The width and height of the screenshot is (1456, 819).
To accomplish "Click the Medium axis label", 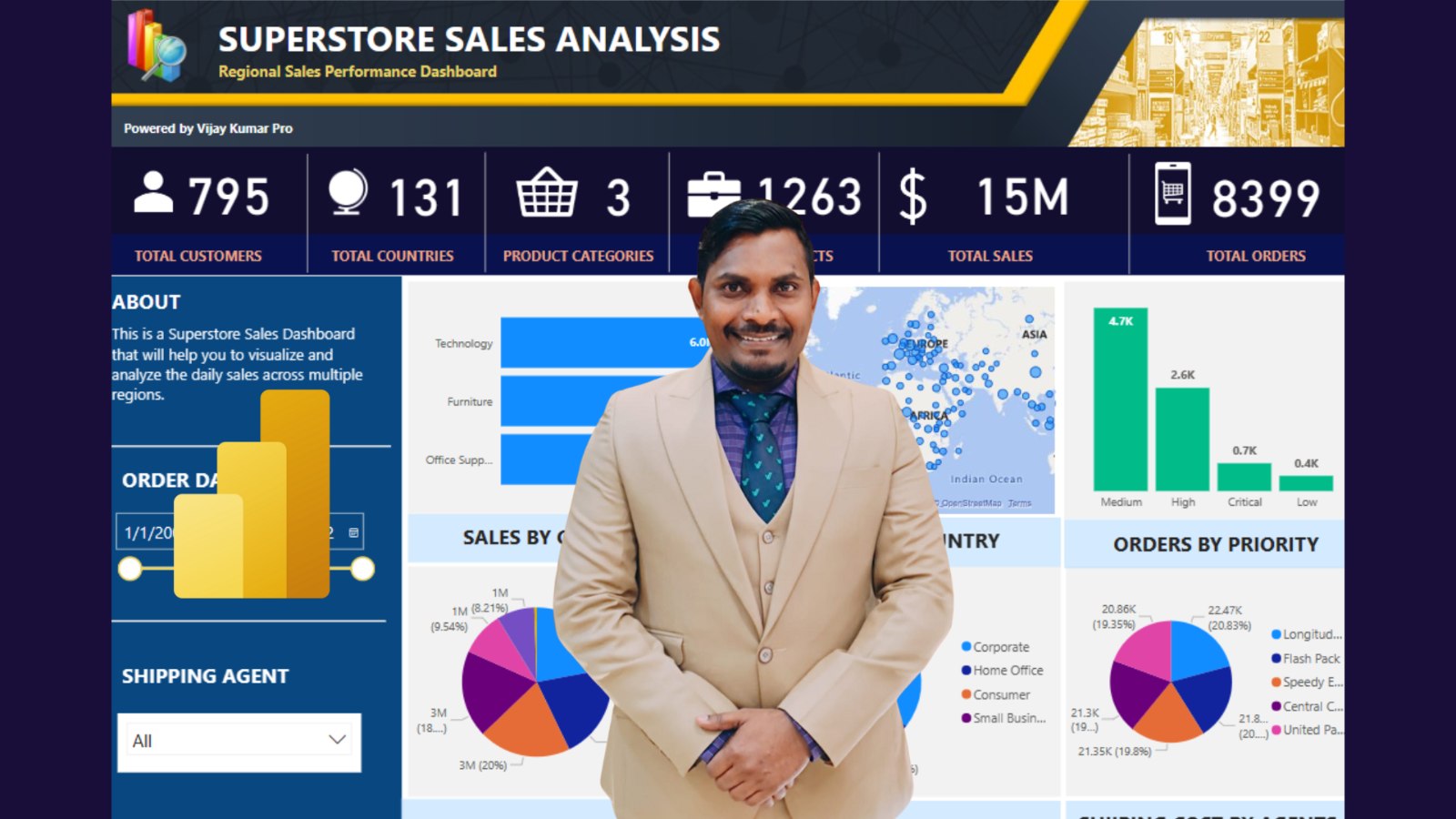I will point(1120,502).
